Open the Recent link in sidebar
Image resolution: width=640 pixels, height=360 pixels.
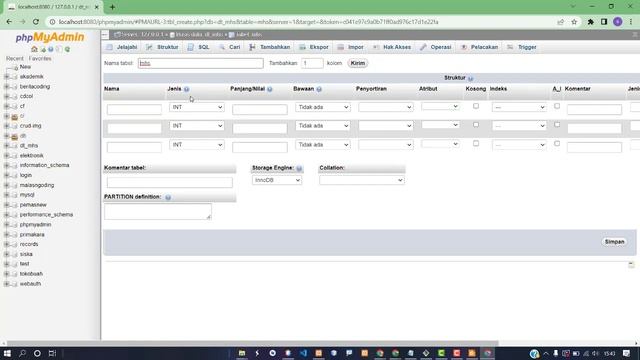[15, 59]
